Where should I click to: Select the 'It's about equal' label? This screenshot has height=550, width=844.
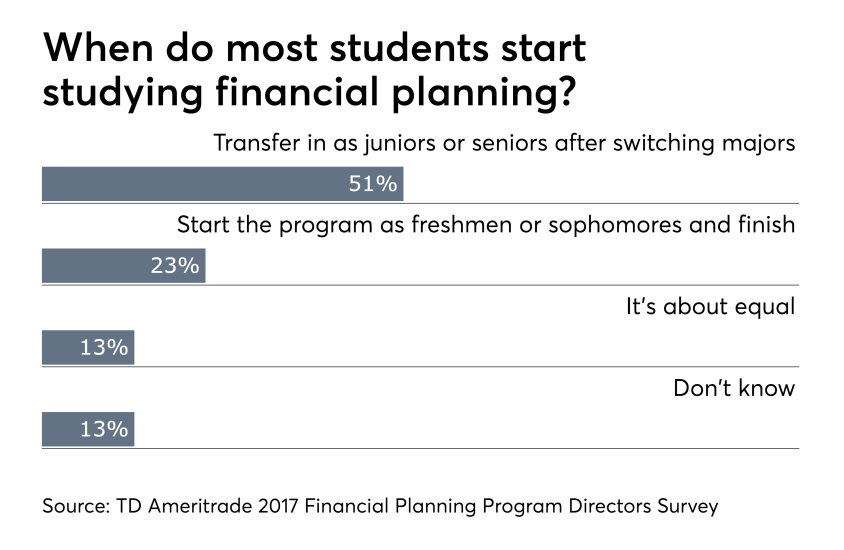click(710, 306)
